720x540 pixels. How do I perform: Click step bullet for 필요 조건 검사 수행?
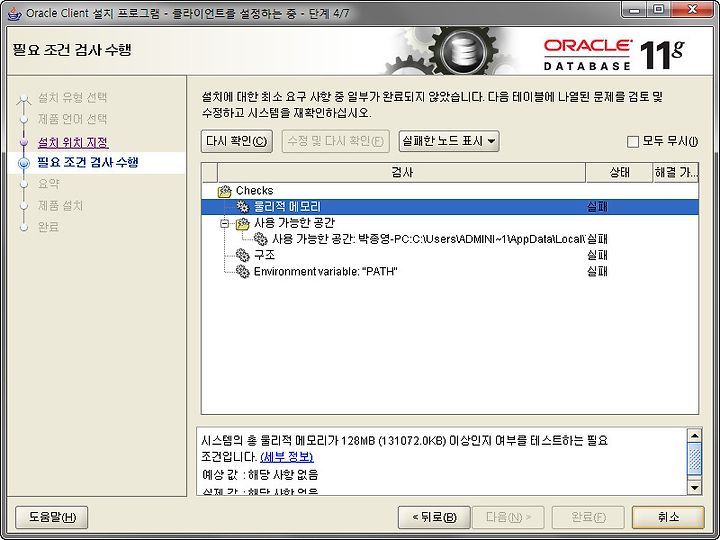pyautogui.click(x=24, y=163)
